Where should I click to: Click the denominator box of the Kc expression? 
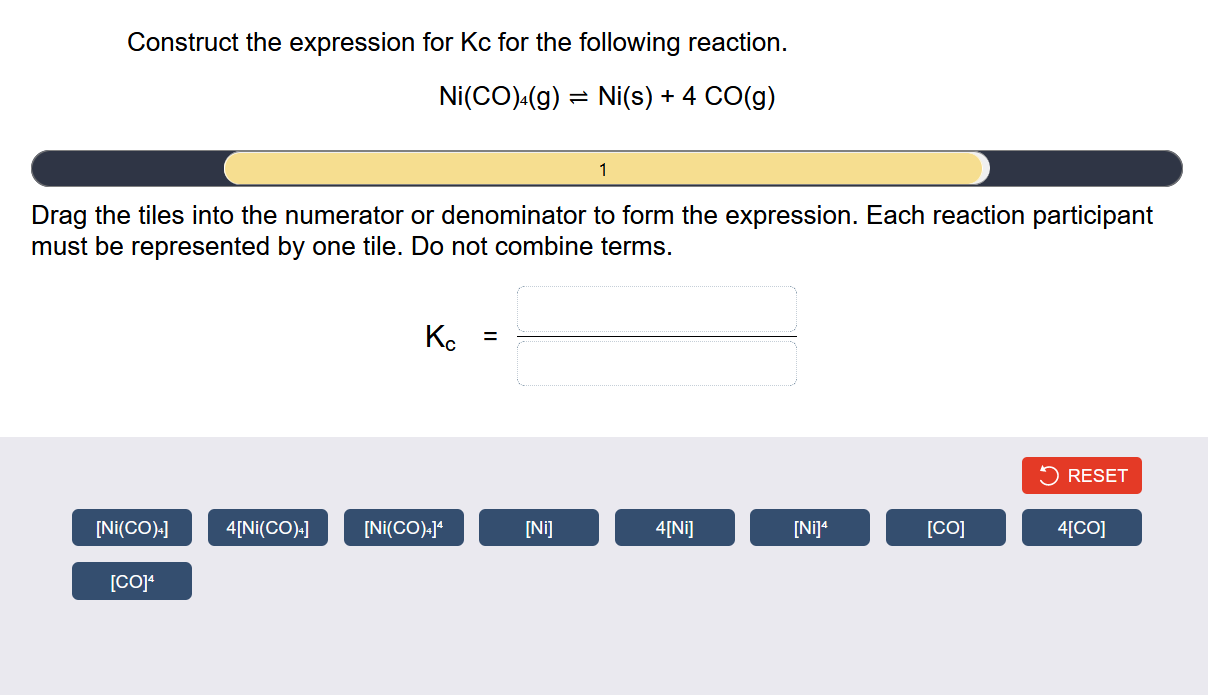[656, 361]
